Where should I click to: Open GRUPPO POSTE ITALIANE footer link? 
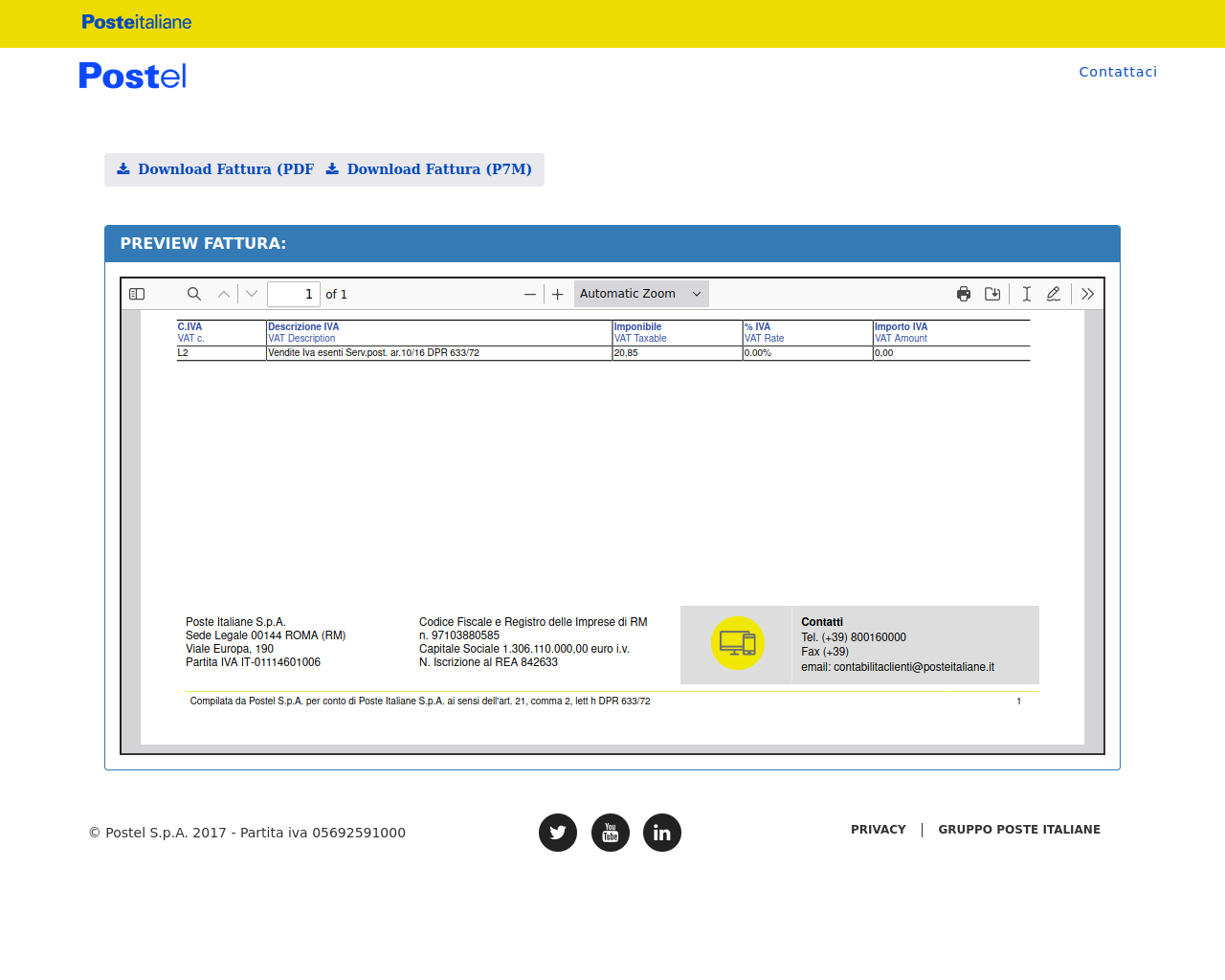pos(1019,830)
